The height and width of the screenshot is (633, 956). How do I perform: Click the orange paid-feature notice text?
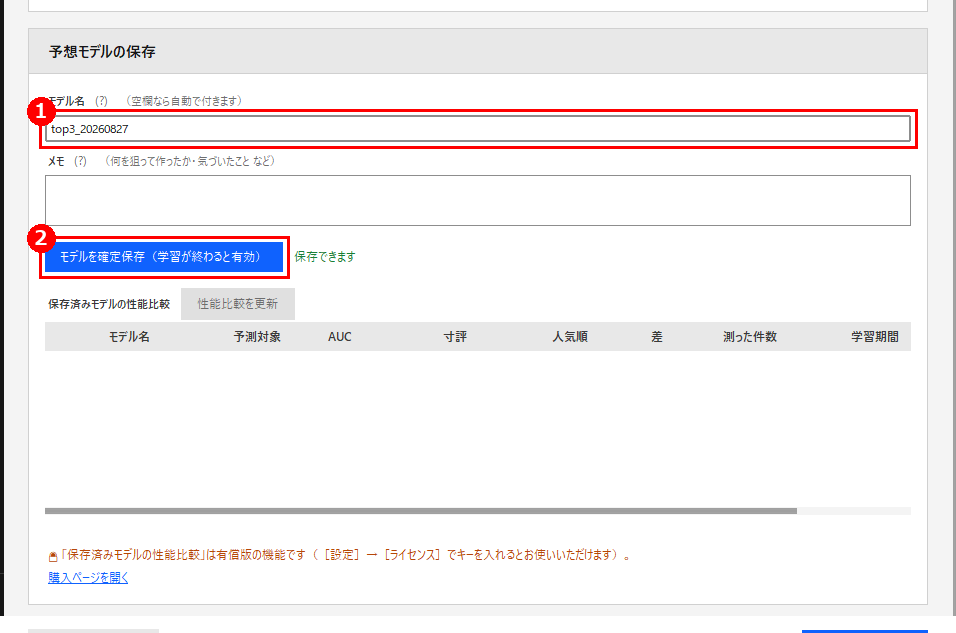pos(346,555)
